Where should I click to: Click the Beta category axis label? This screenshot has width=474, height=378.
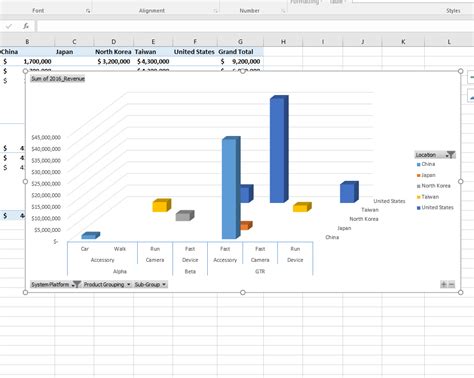[190, 271]
